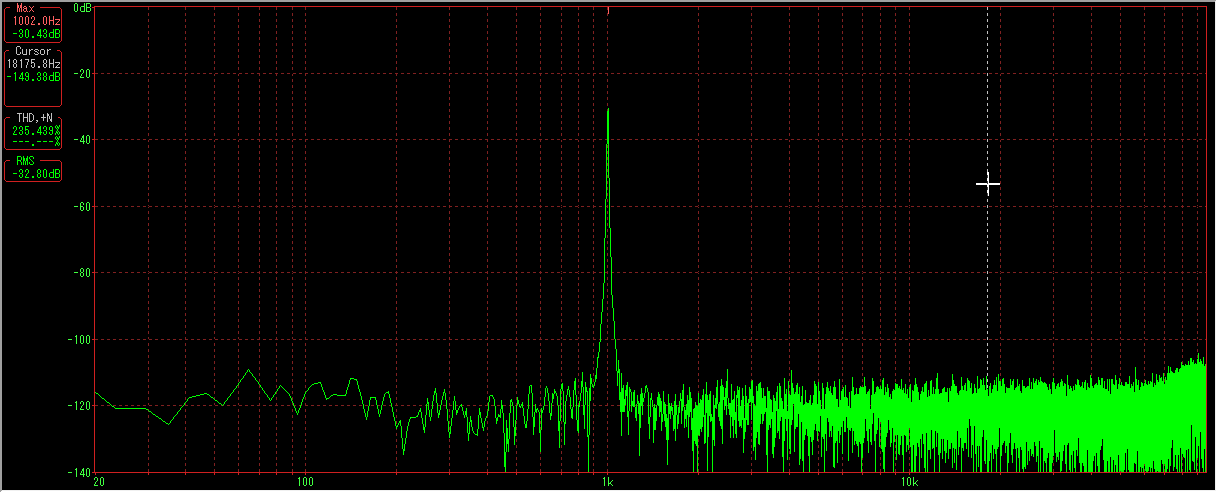This screenshot has height=492, width=1217.
Task: Click the Cursor level value -149.38dB
Action: point(33,76)
